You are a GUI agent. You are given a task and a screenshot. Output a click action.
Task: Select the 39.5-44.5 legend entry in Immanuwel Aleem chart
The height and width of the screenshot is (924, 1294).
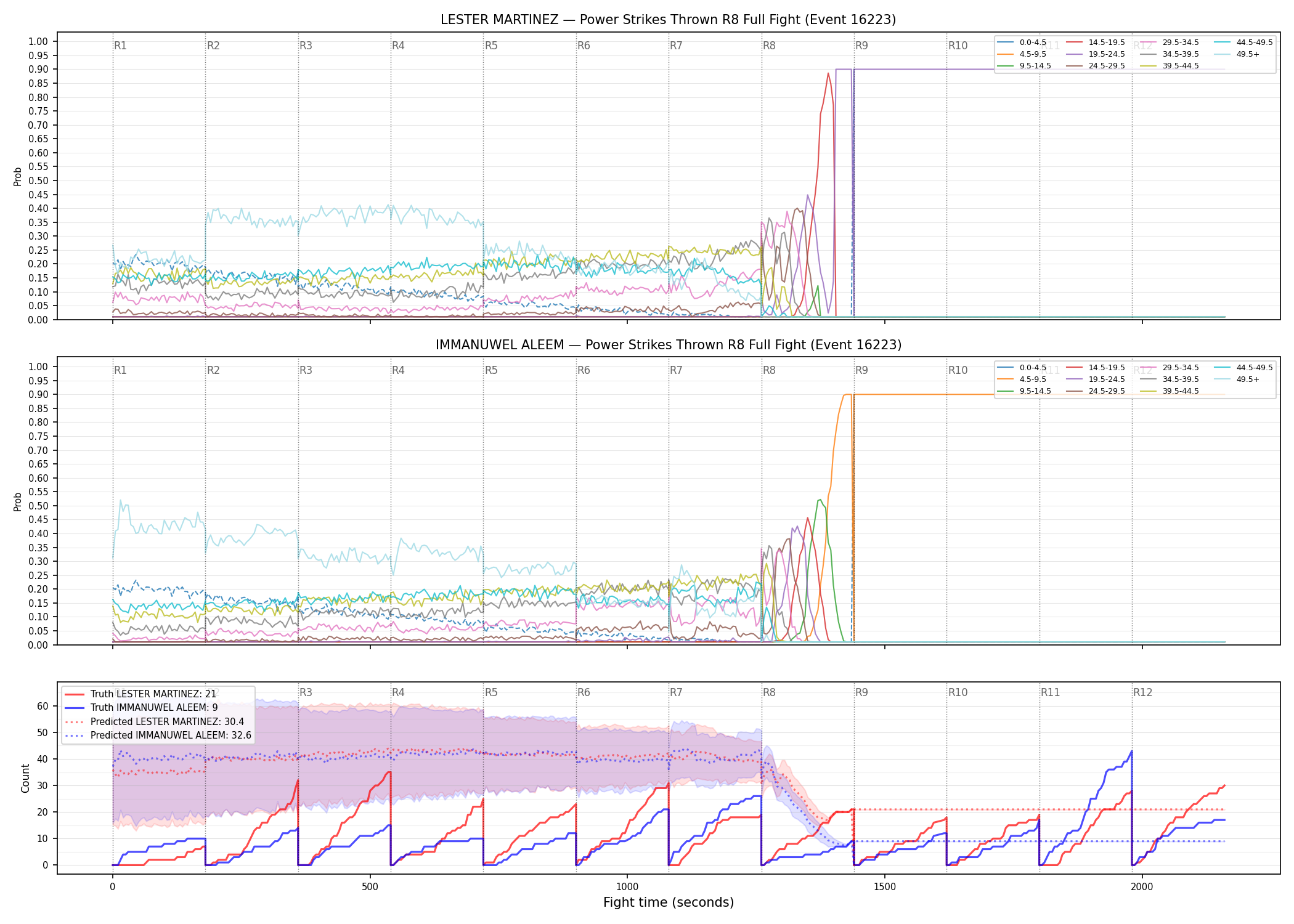pos(1170,391)
